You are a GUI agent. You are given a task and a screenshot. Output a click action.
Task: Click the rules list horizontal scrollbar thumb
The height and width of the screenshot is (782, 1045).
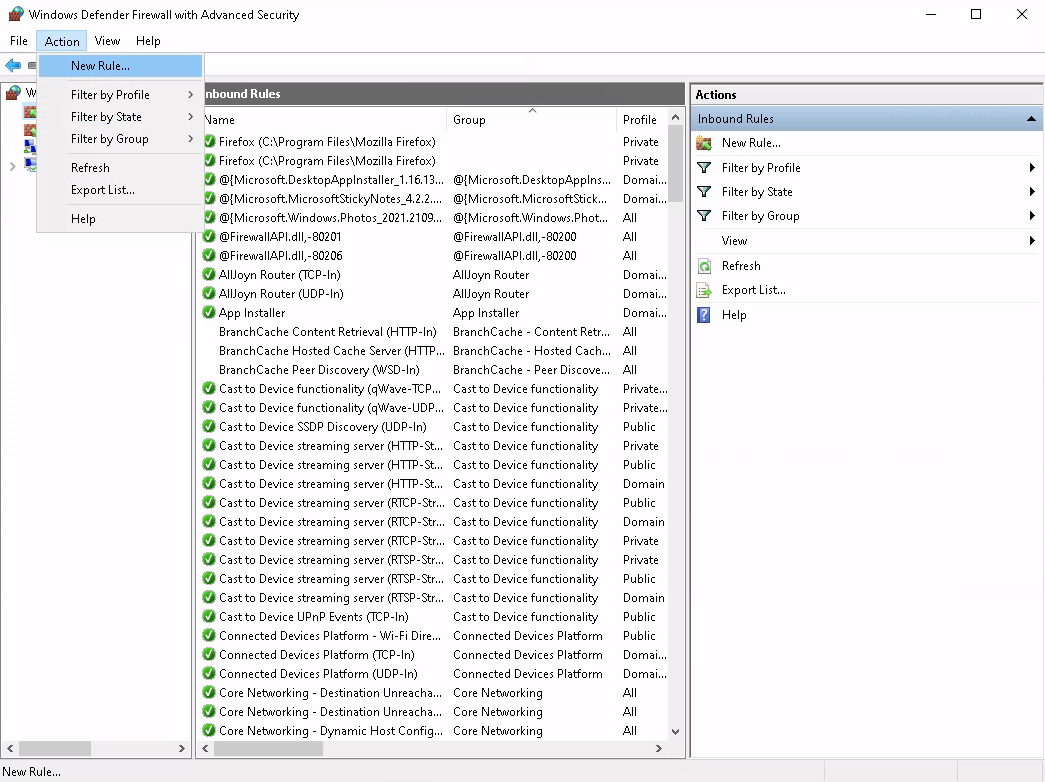(x=268, y=749)
